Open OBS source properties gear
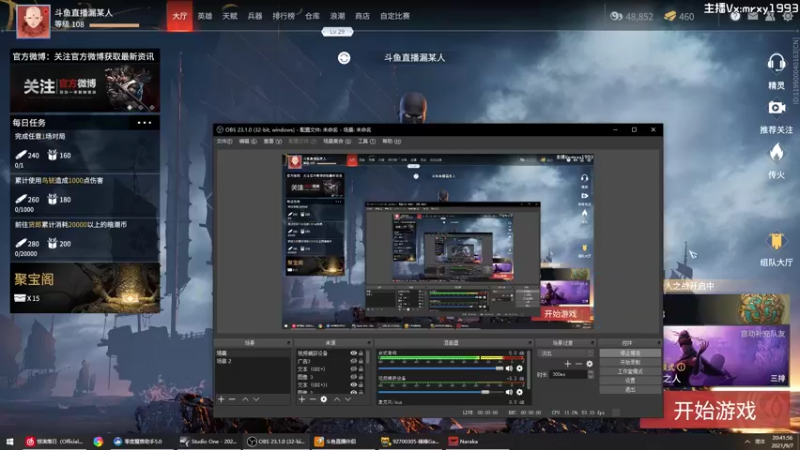This screenshot has width=800, height=450. tap(323, 399)
